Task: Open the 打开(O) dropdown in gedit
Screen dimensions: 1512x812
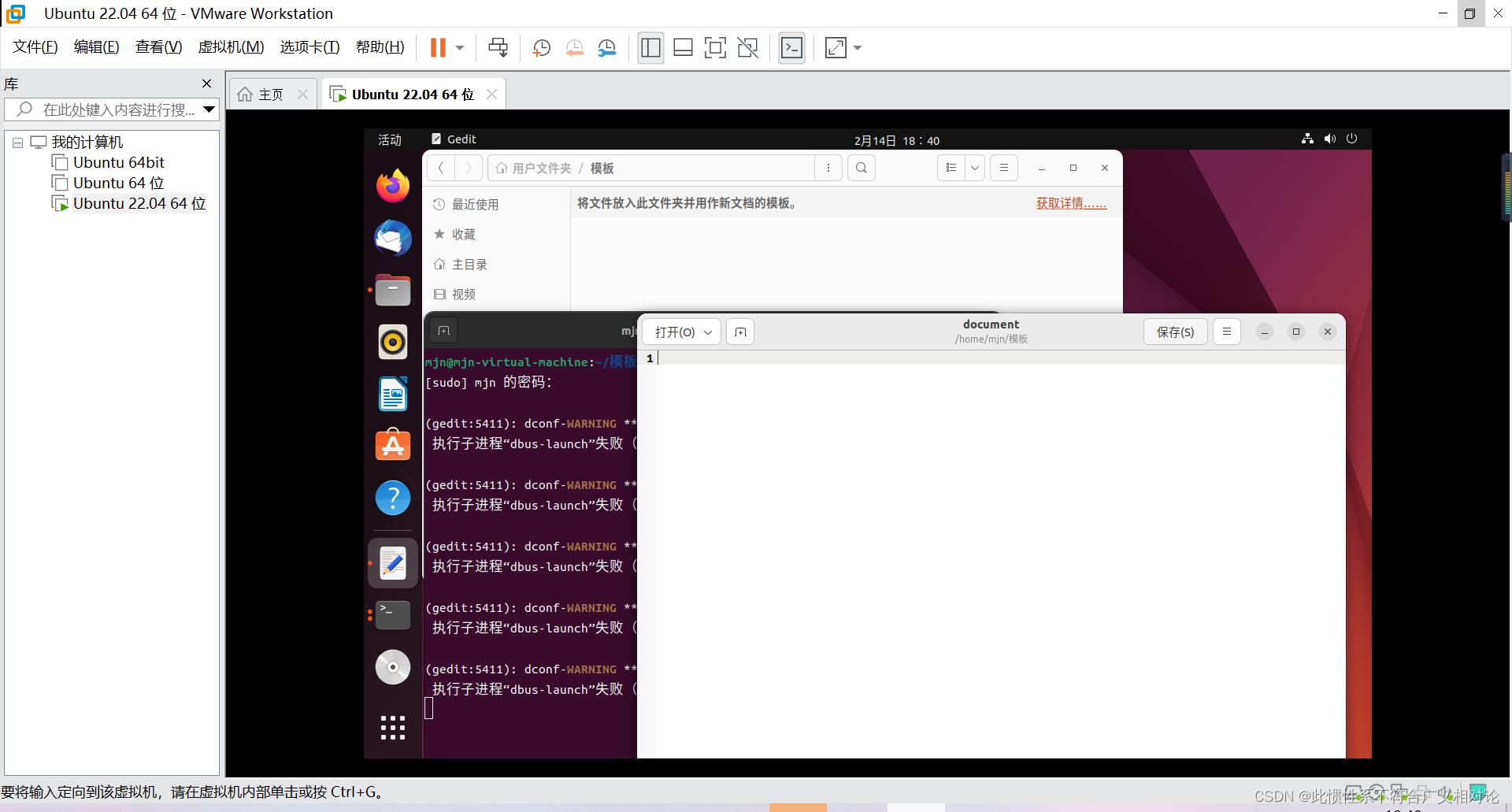Action: click(680, 332)
